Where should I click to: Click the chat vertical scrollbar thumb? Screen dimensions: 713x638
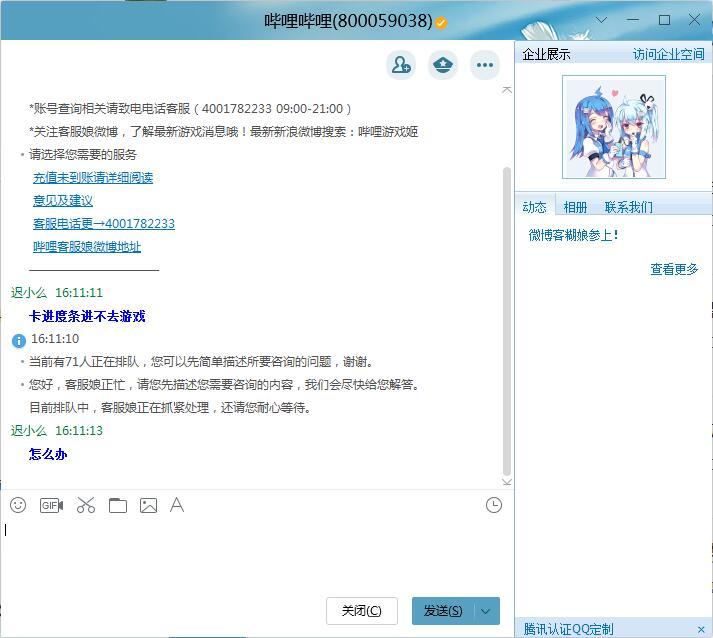point(507,322)
